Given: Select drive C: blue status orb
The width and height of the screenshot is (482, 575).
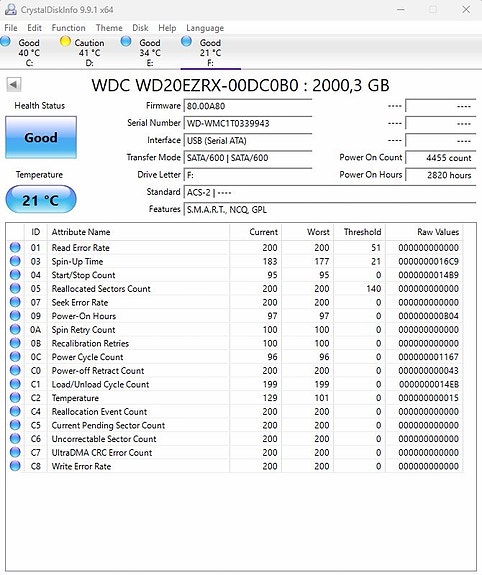Looking at the screenshot, I should [x=6, y=41].
